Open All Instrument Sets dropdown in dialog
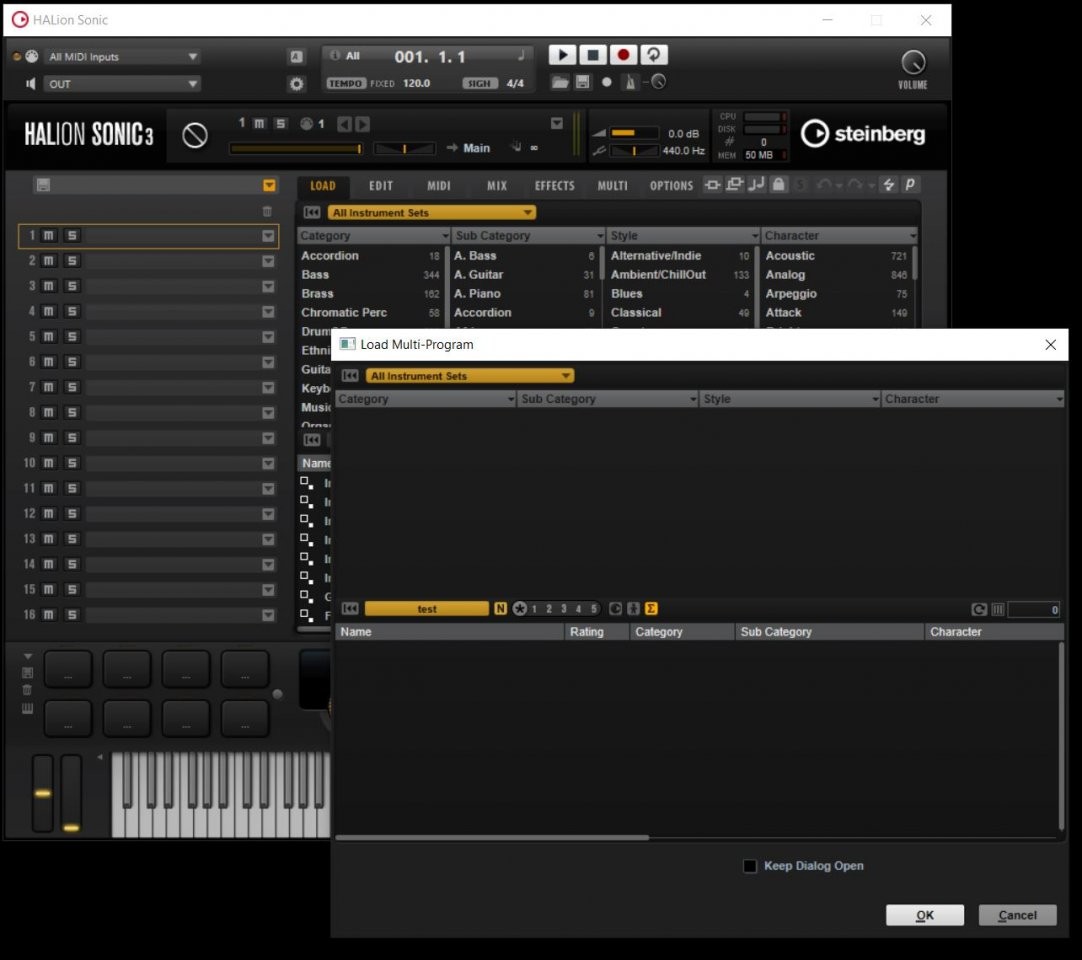The image size is (1082, 960). [469, 376]
